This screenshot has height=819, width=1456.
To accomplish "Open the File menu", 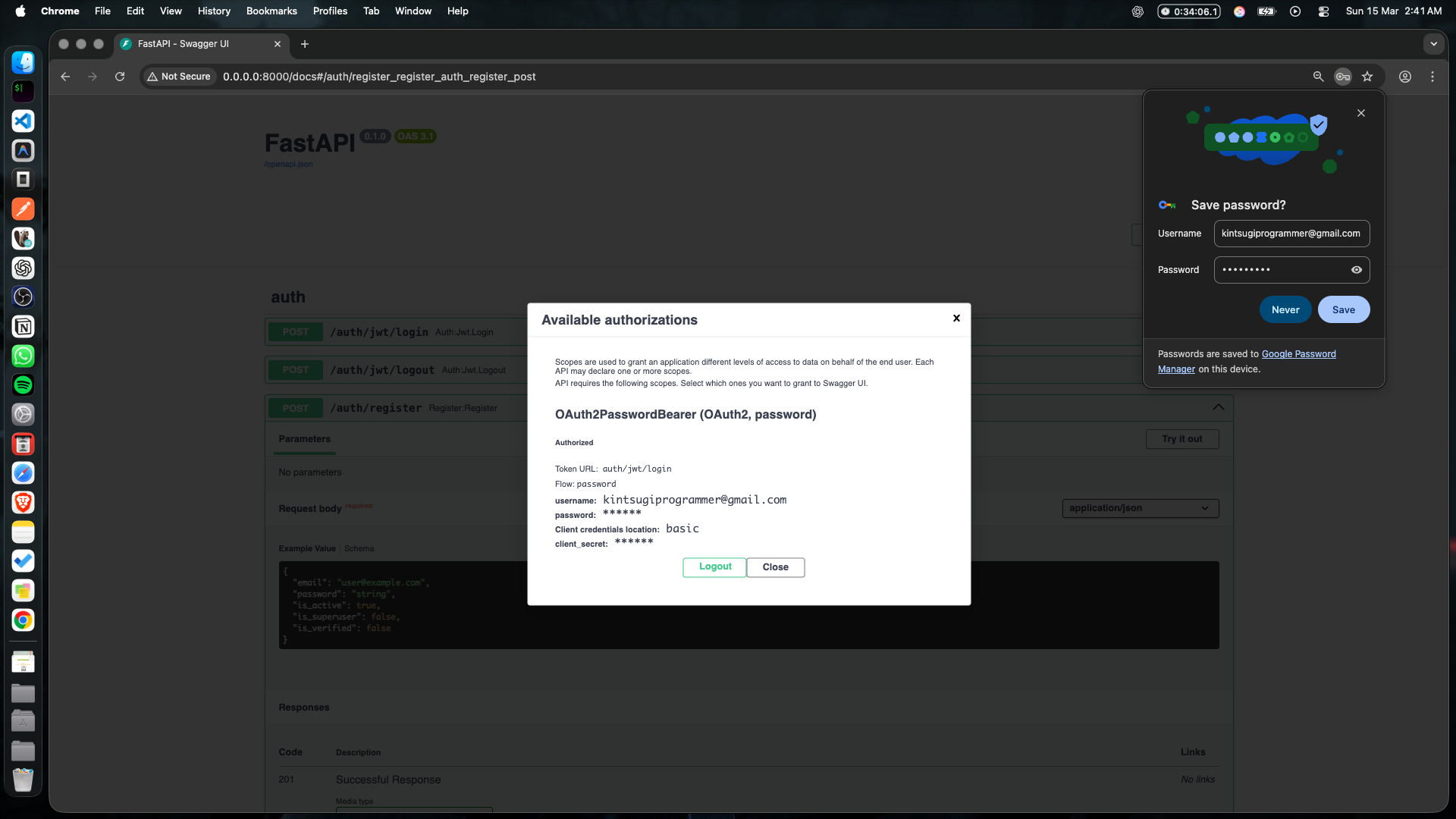I will pyautogui.click(x=102, y=11).
